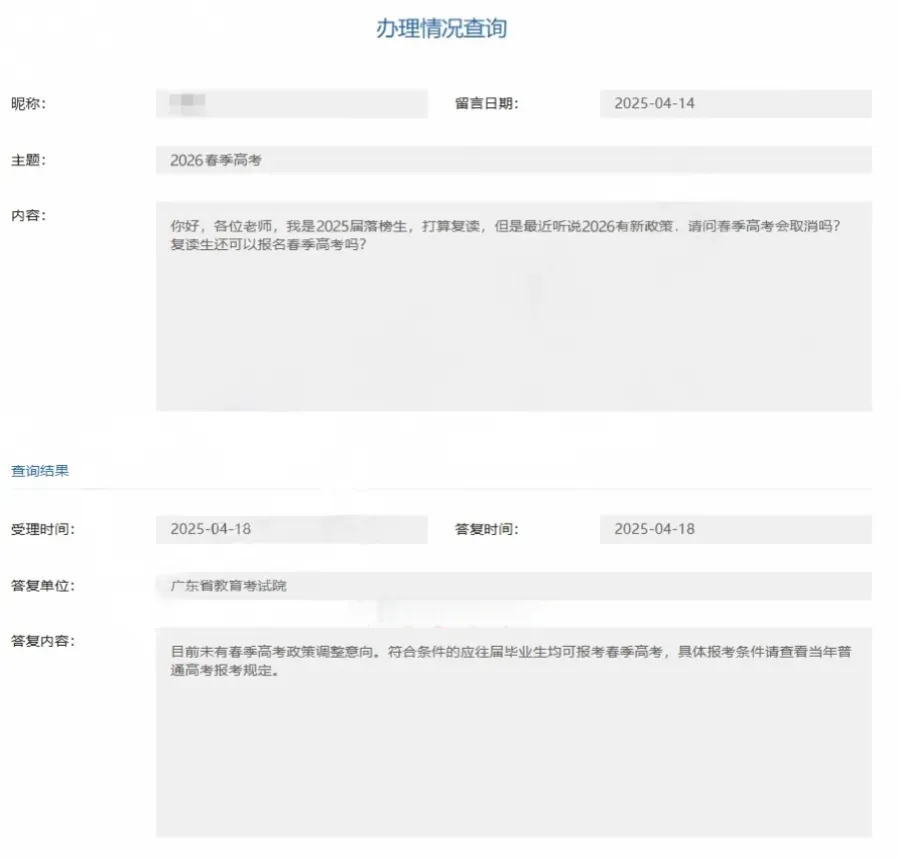Viewport: 902px width, 861px height.
Task: Click the reply text starting 目前未有春季高考政策调整意向
Action: click(x=511, y=652)
